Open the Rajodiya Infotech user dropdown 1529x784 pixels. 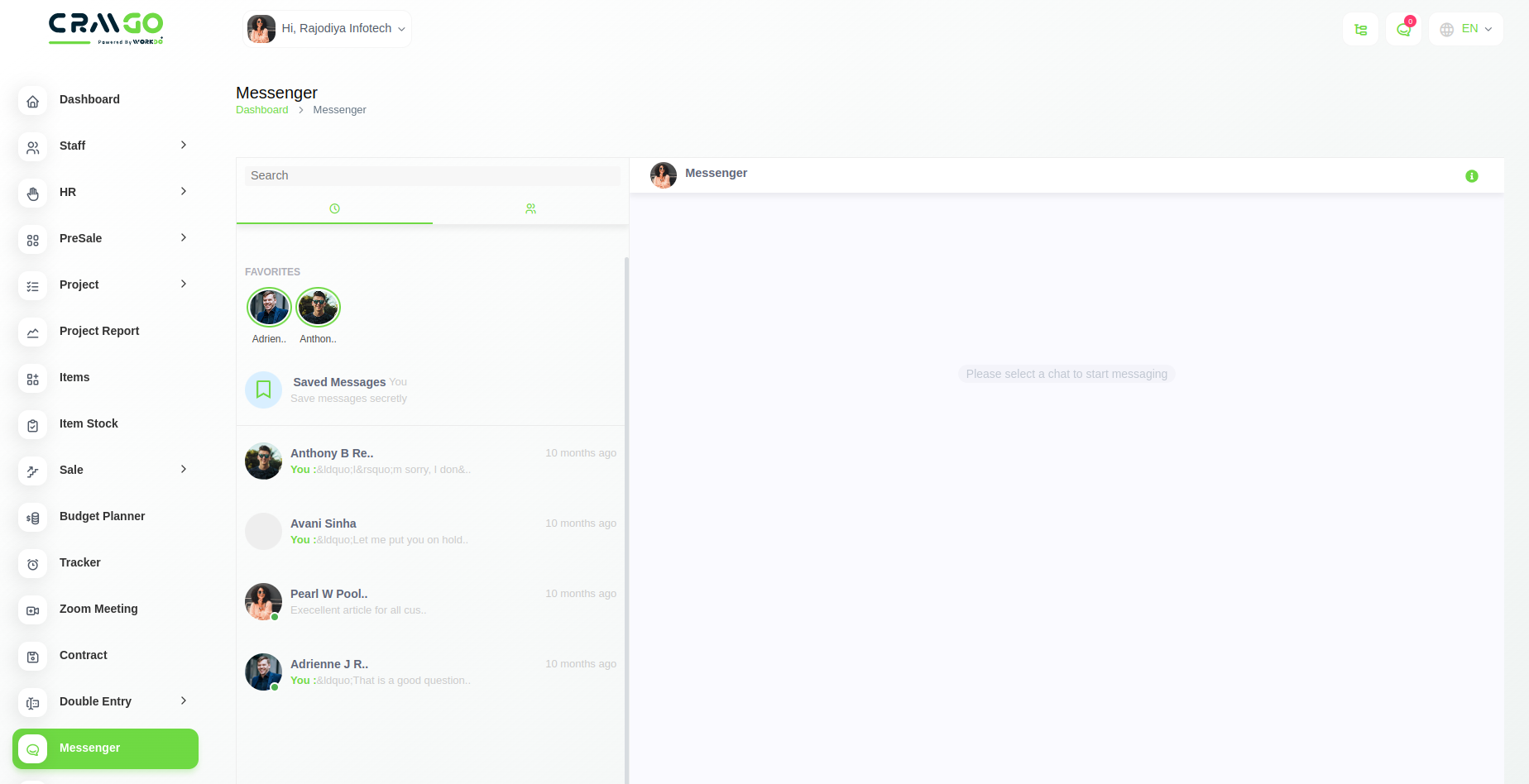tap(328, 29)
